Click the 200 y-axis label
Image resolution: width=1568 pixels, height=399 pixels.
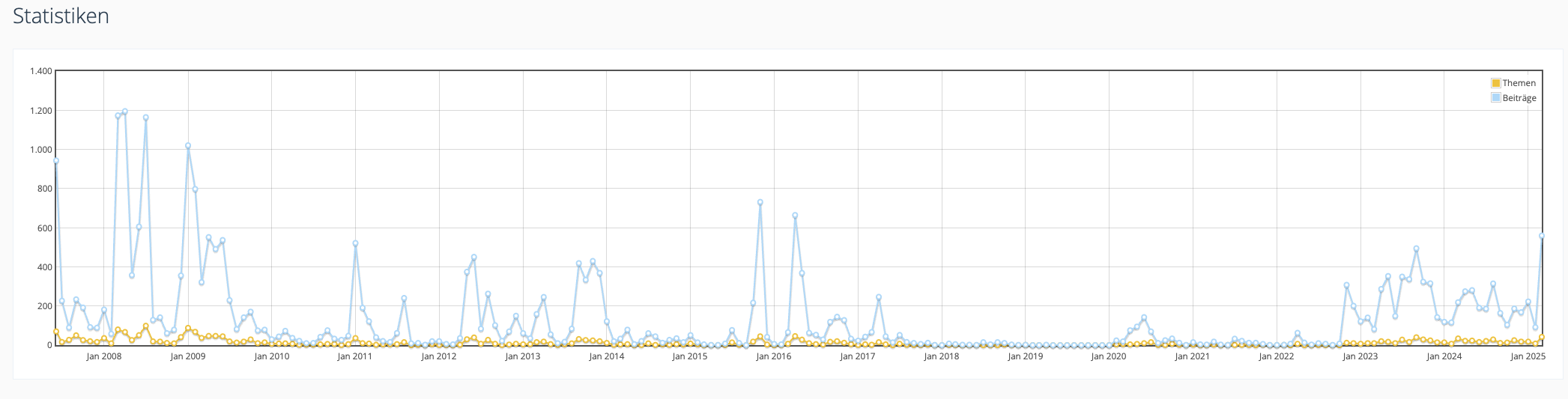tap(44, 306)
